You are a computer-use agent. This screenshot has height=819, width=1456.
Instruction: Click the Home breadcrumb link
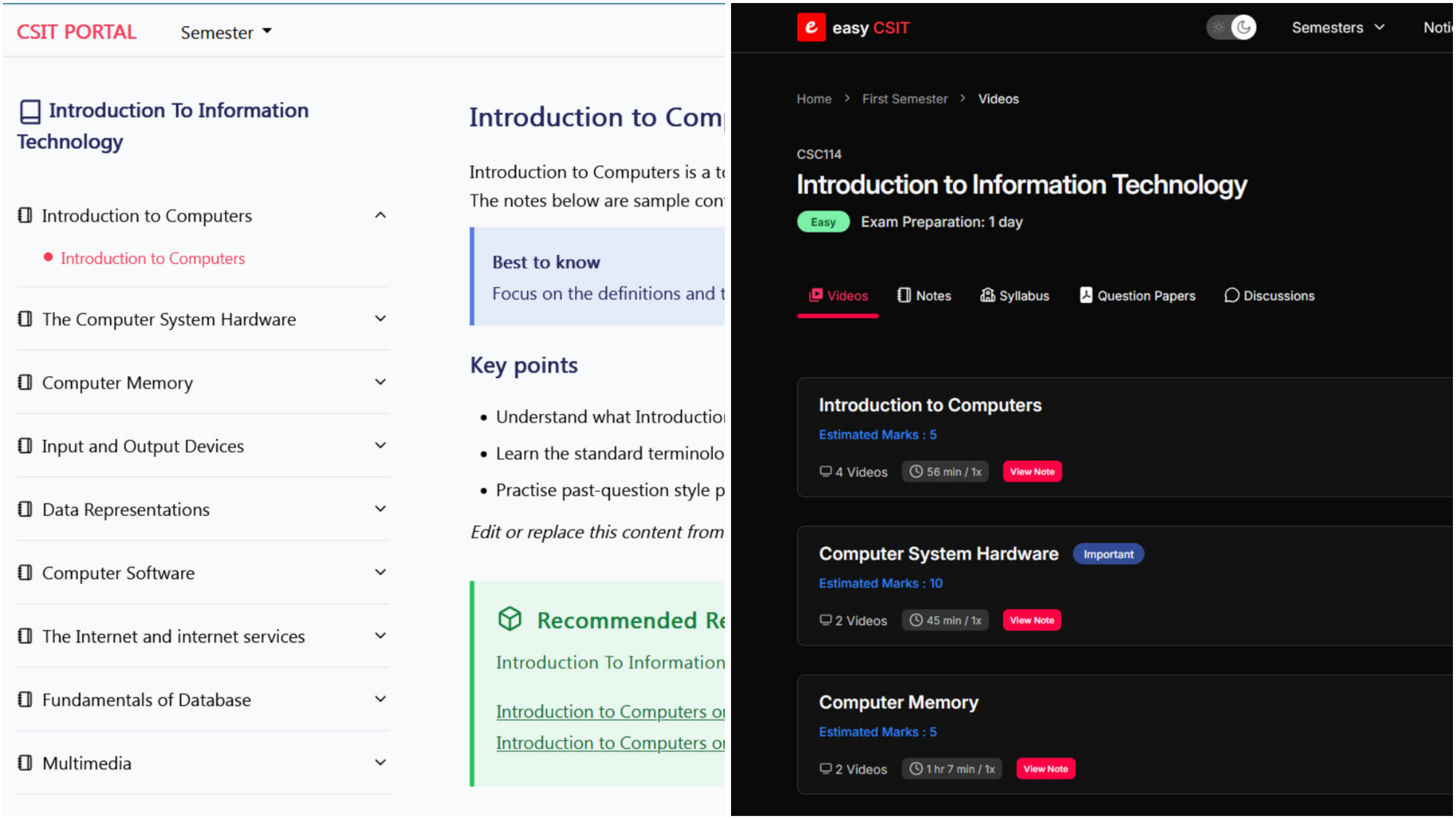click(814, 99)
